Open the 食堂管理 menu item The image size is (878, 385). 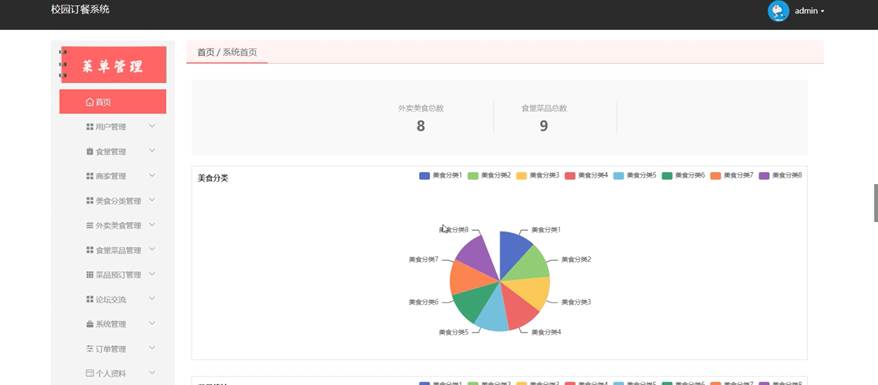113,152
